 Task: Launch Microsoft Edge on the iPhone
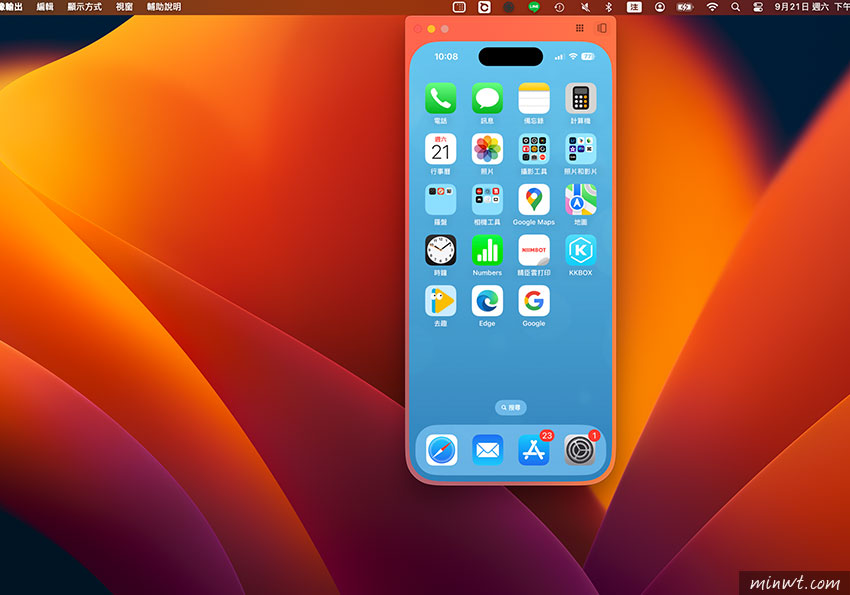point(487,301)
